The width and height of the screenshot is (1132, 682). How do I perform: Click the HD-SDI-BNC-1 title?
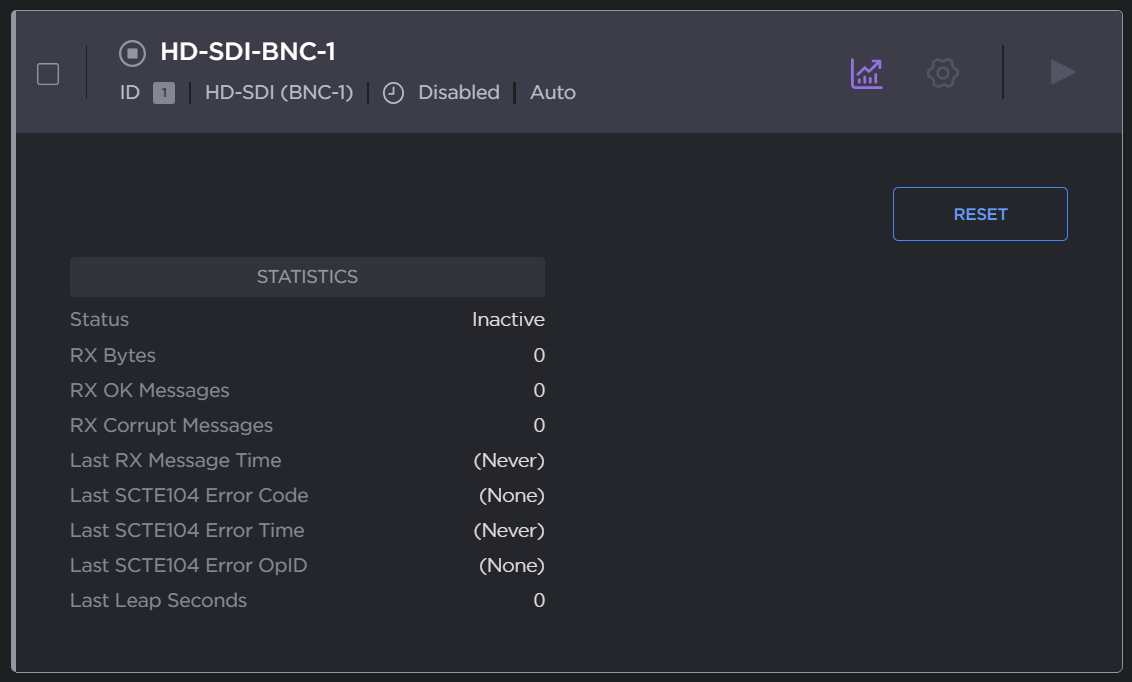point(247,53)
